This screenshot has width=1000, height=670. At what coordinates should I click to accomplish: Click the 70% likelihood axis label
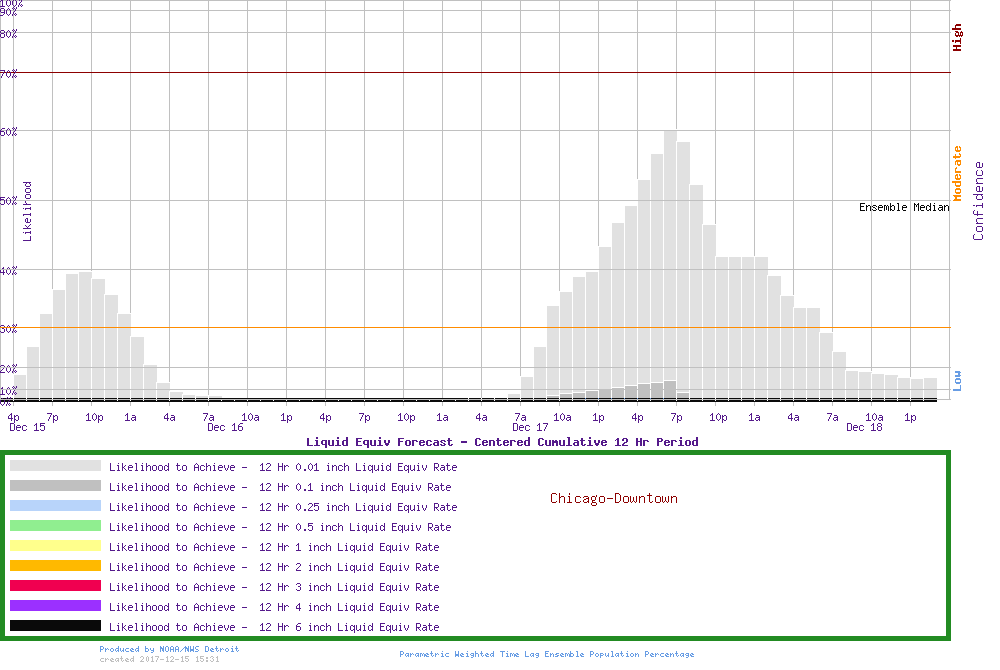pos(9,73)
